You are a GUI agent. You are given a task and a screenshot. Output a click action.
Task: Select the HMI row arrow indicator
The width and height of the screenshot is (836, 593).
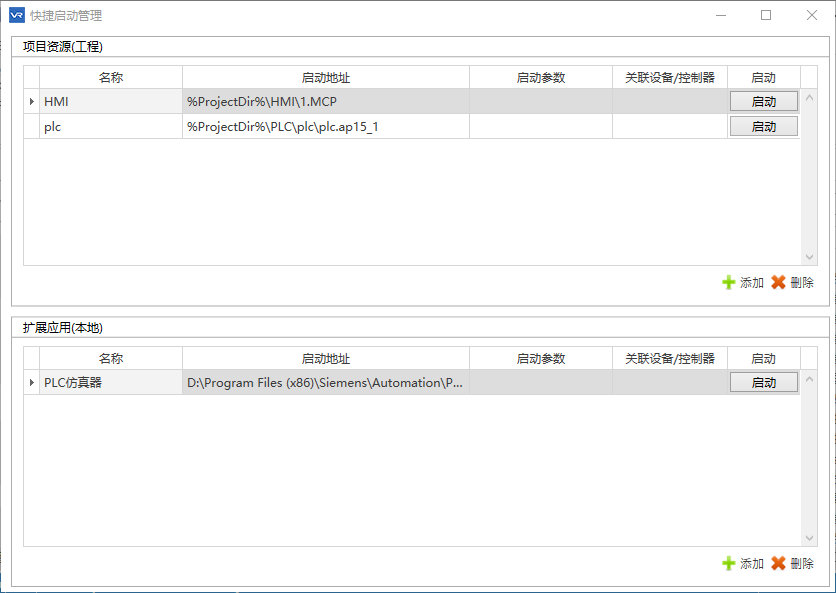31,101
